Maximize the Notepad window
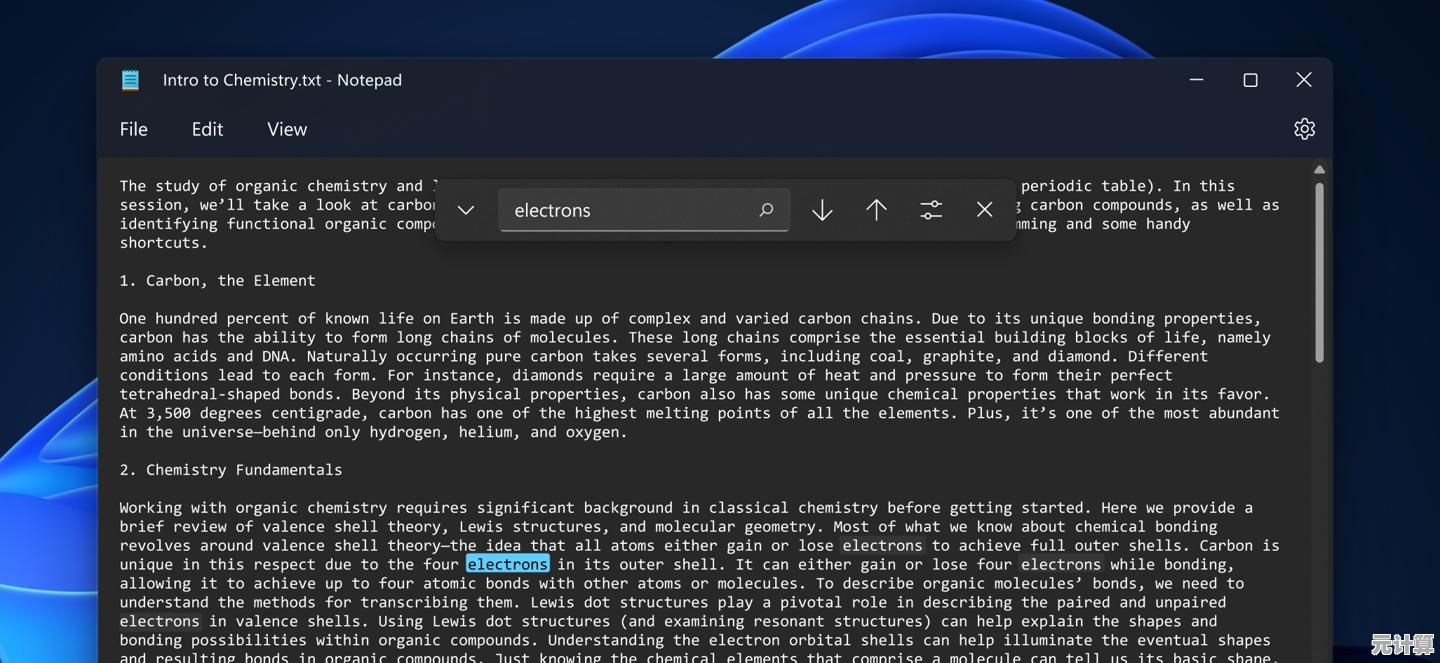Image resolution: width=1440 pixels, height=663 pixels. [1250, 80]
